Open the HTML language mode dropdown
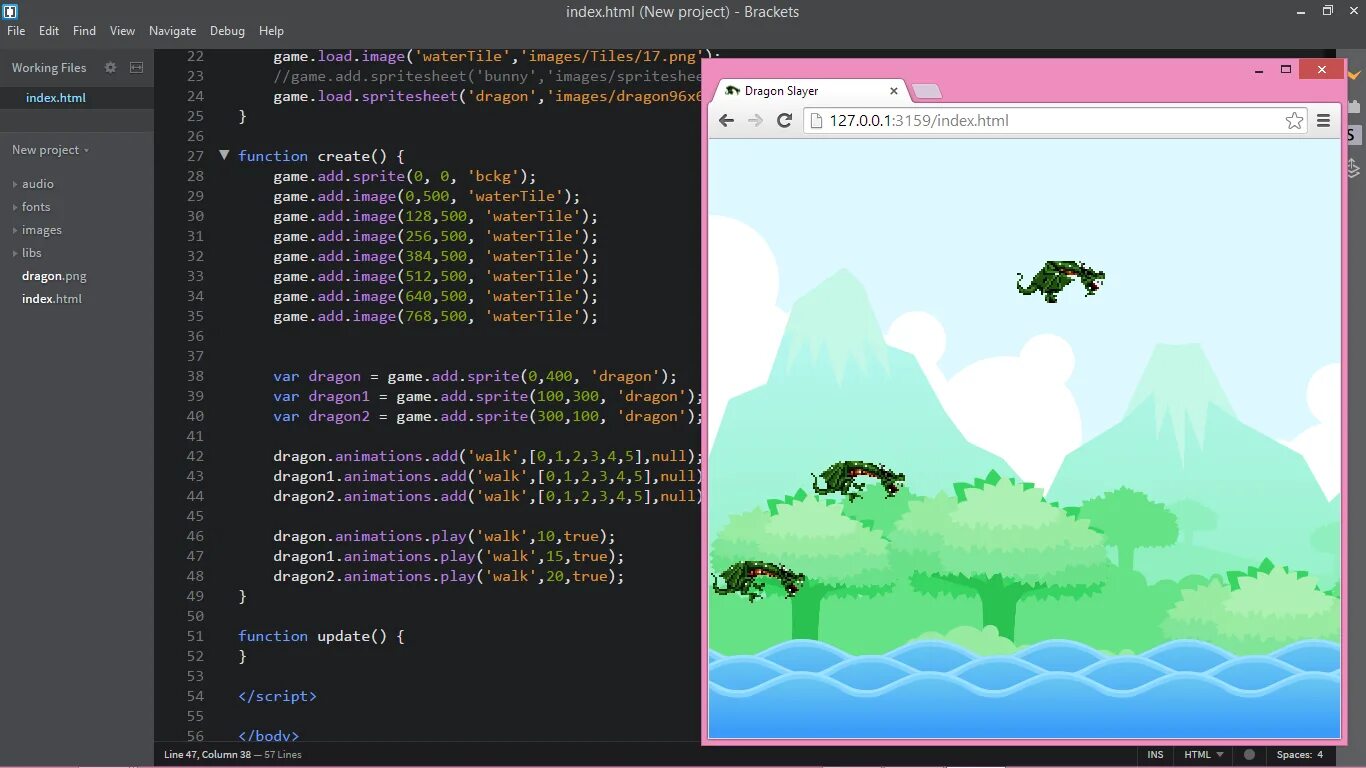Viewport: 1366px width, 768px height. pyautogui.click(x=1204, y=755)
